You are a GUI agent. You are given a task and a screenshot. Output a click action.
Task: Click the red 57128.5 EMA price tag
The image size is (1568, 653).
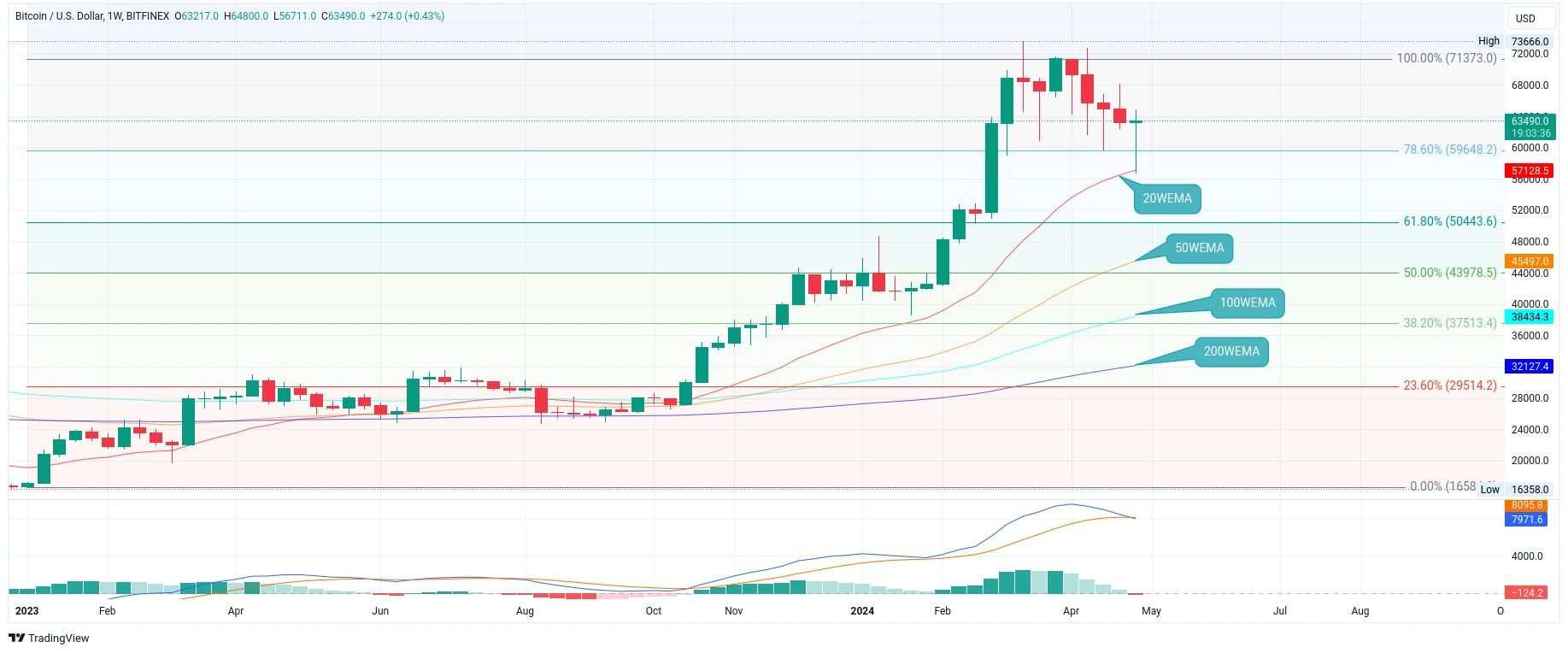1530,171
